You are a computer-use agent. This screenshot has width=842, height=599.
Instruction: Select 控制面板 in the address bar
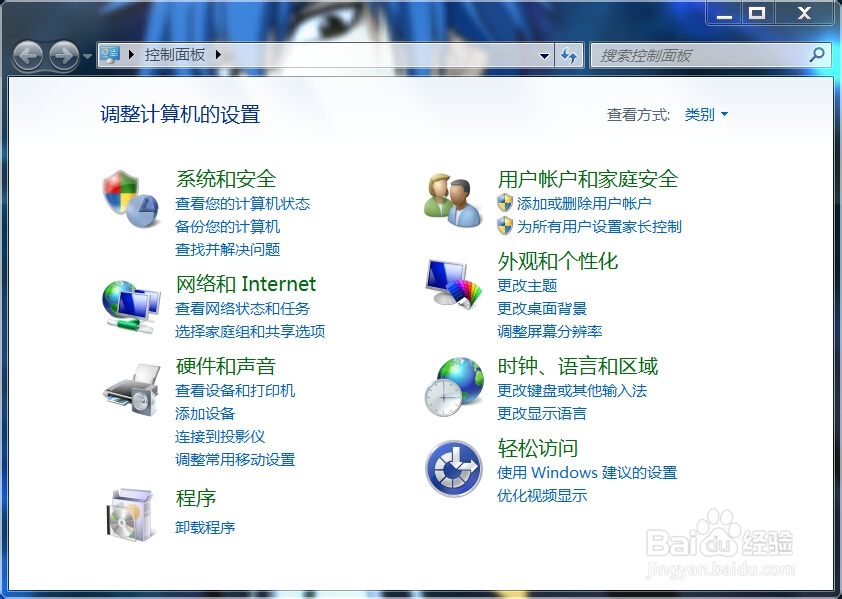coord(176,56)
